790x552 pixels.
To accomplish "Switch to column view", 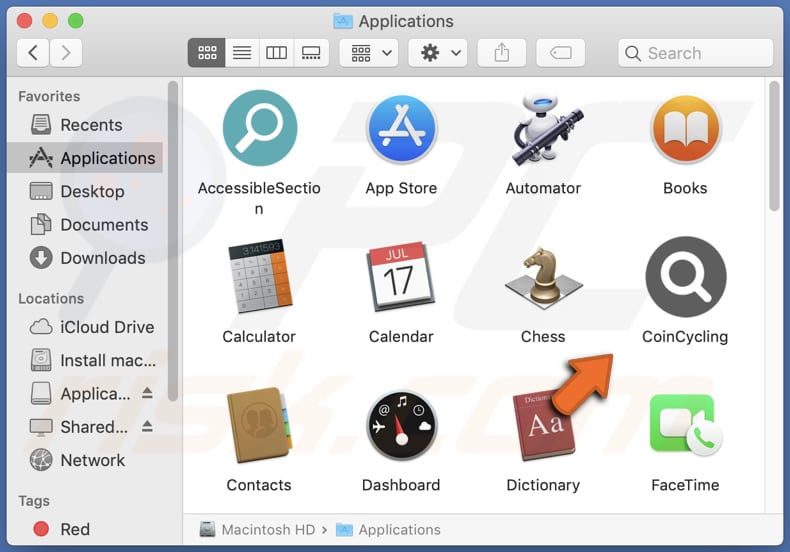I will pos(277,52).
